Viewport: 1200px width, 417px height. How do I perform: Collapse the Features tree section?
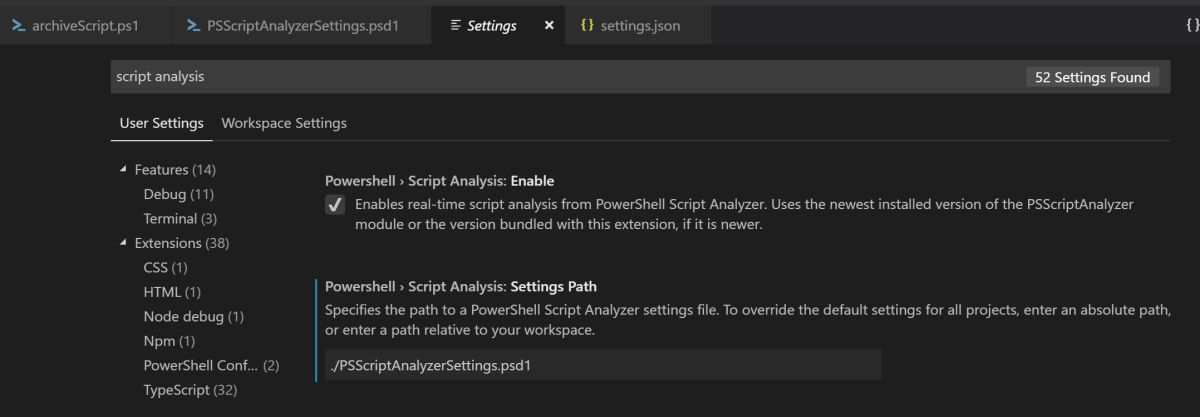point(124,170)
